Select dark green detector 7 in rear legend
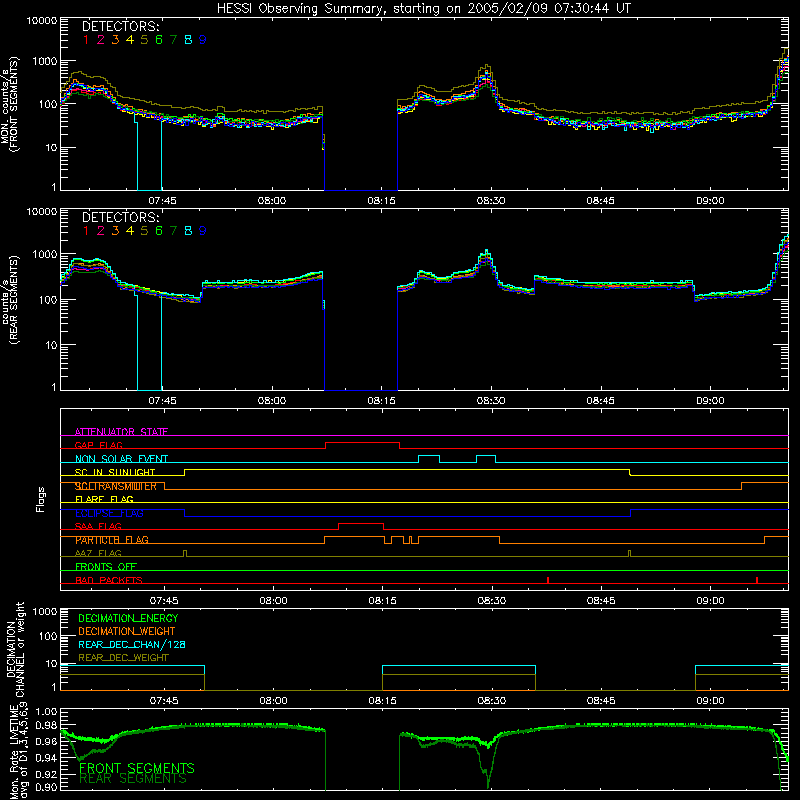 (173, 231)
